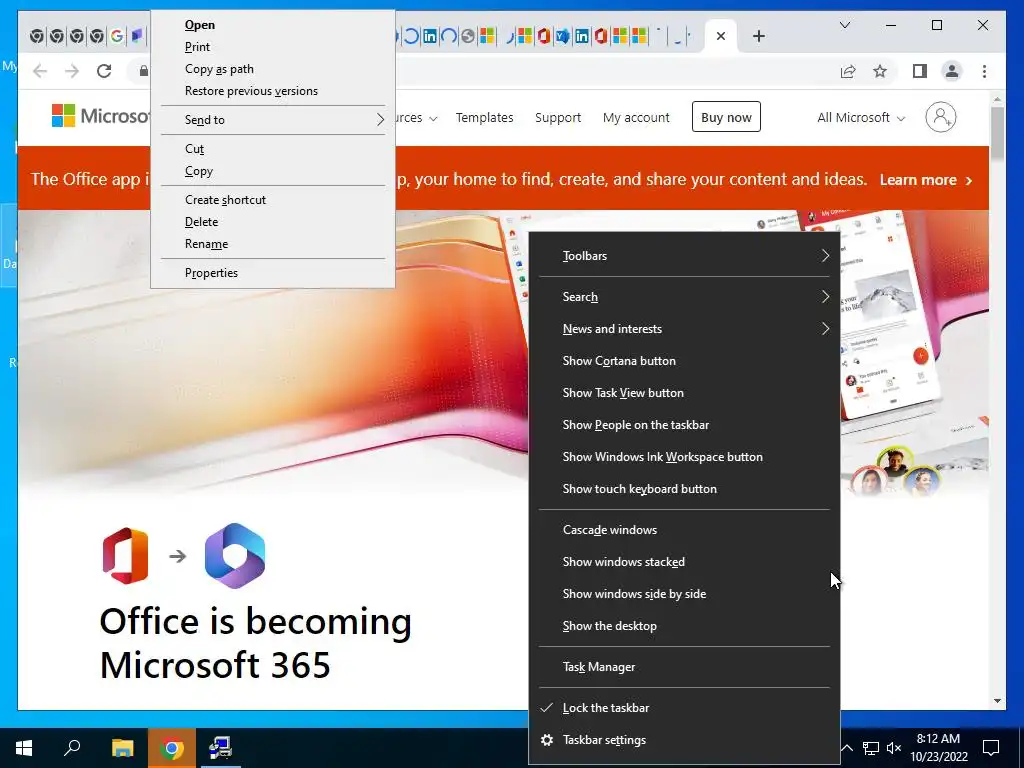Click the taskbar search magnifier
The width and height of the screenshot is (1024, 768).
click(x=72, y=748)
